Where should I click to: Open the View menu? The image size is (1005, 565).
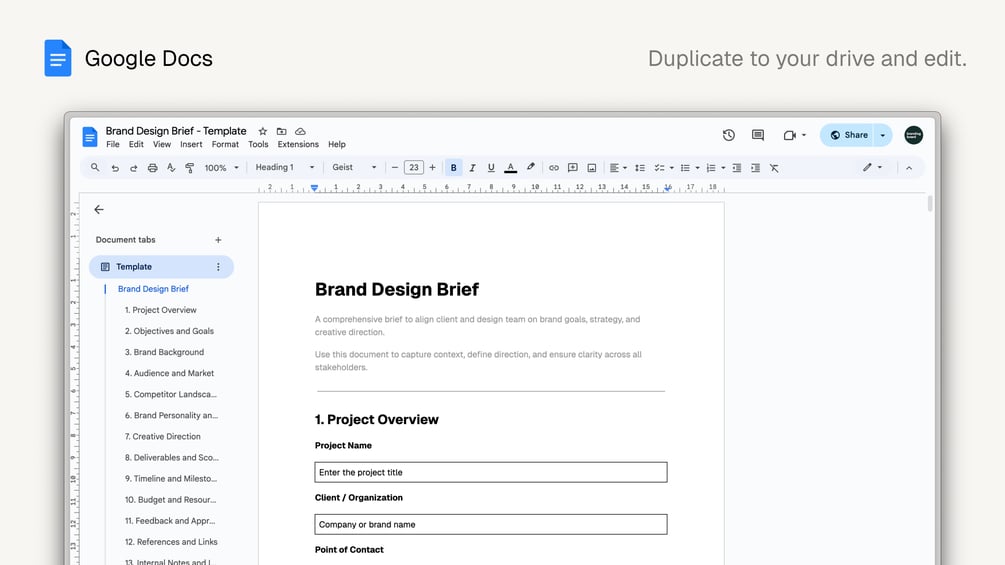pyautogui.click(x=162, y=144)
